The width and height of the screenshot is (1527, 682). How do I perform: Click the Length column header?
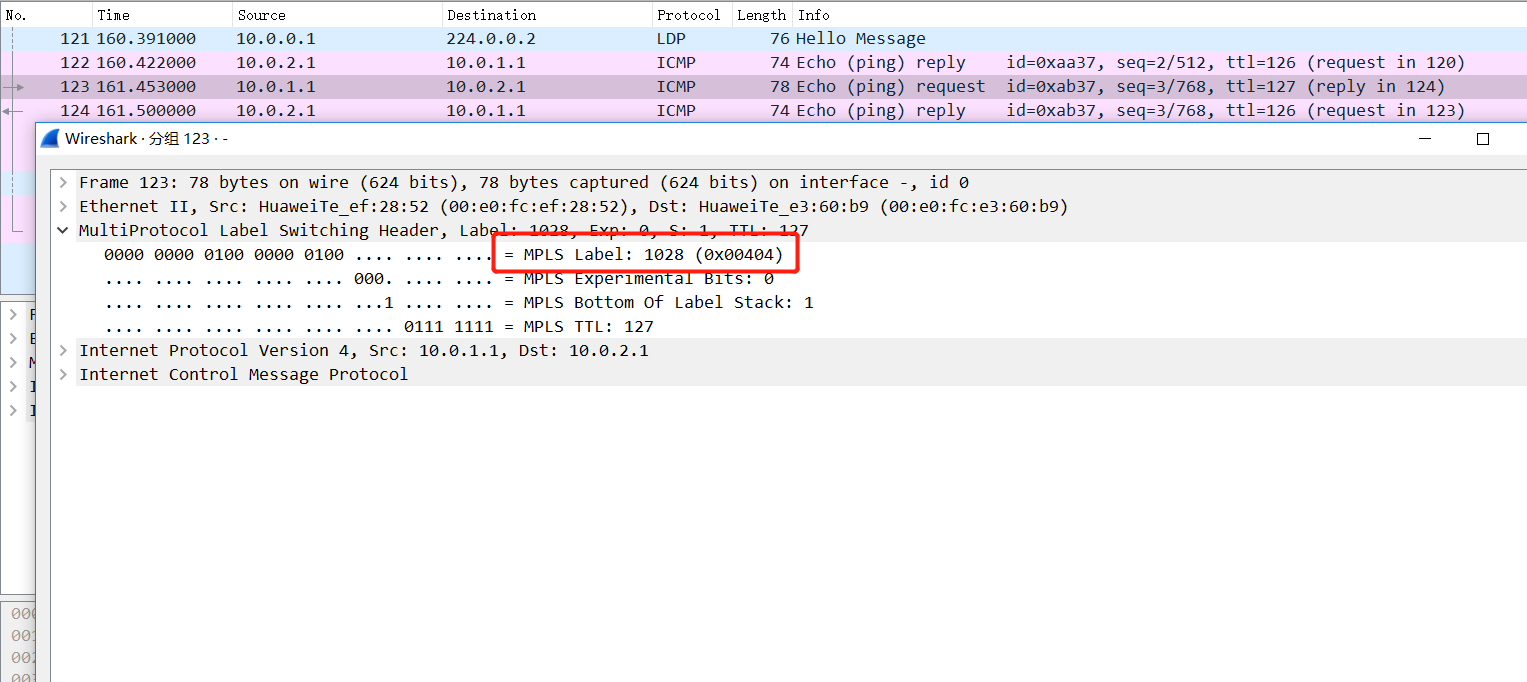click(x=761, y=14)
